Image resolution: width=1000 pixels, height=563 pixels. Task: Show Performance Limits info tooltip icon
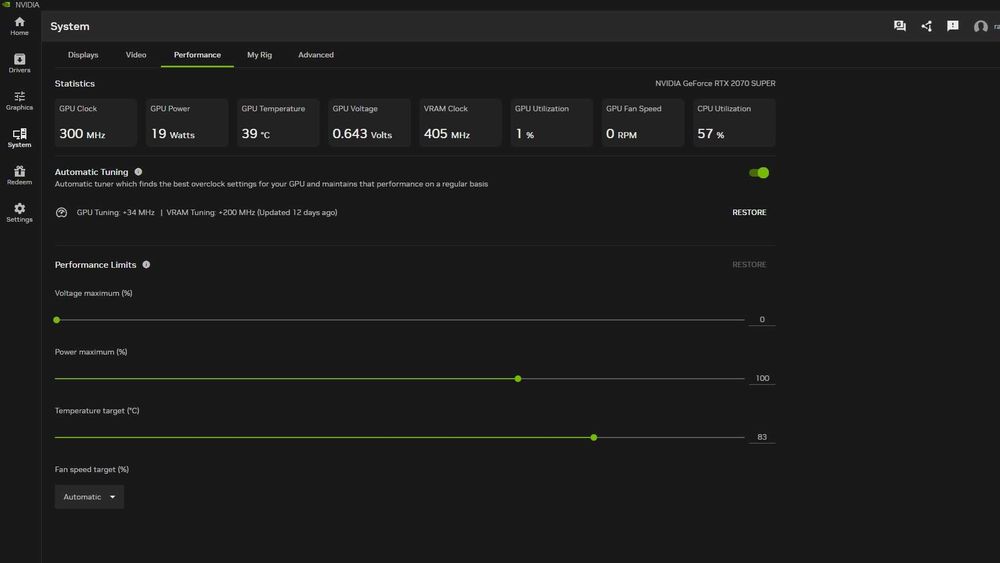click(x=146, y=265)
